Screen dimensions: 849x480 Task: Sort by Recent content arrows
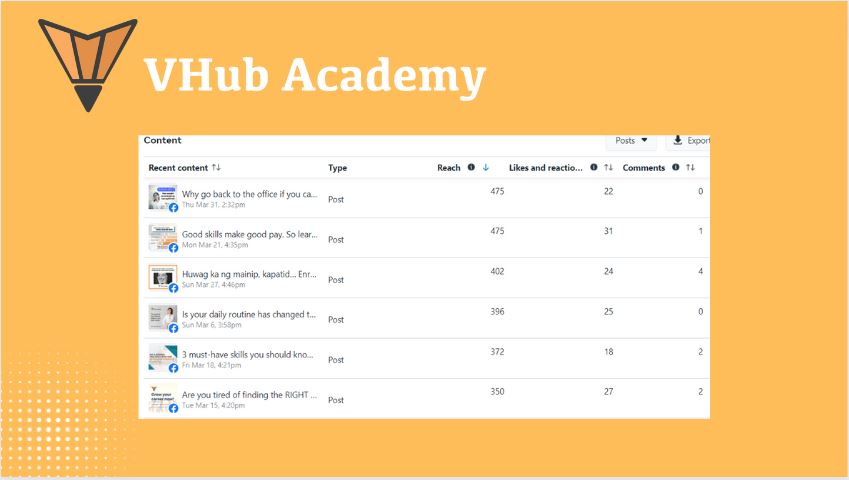coord(216,167)
